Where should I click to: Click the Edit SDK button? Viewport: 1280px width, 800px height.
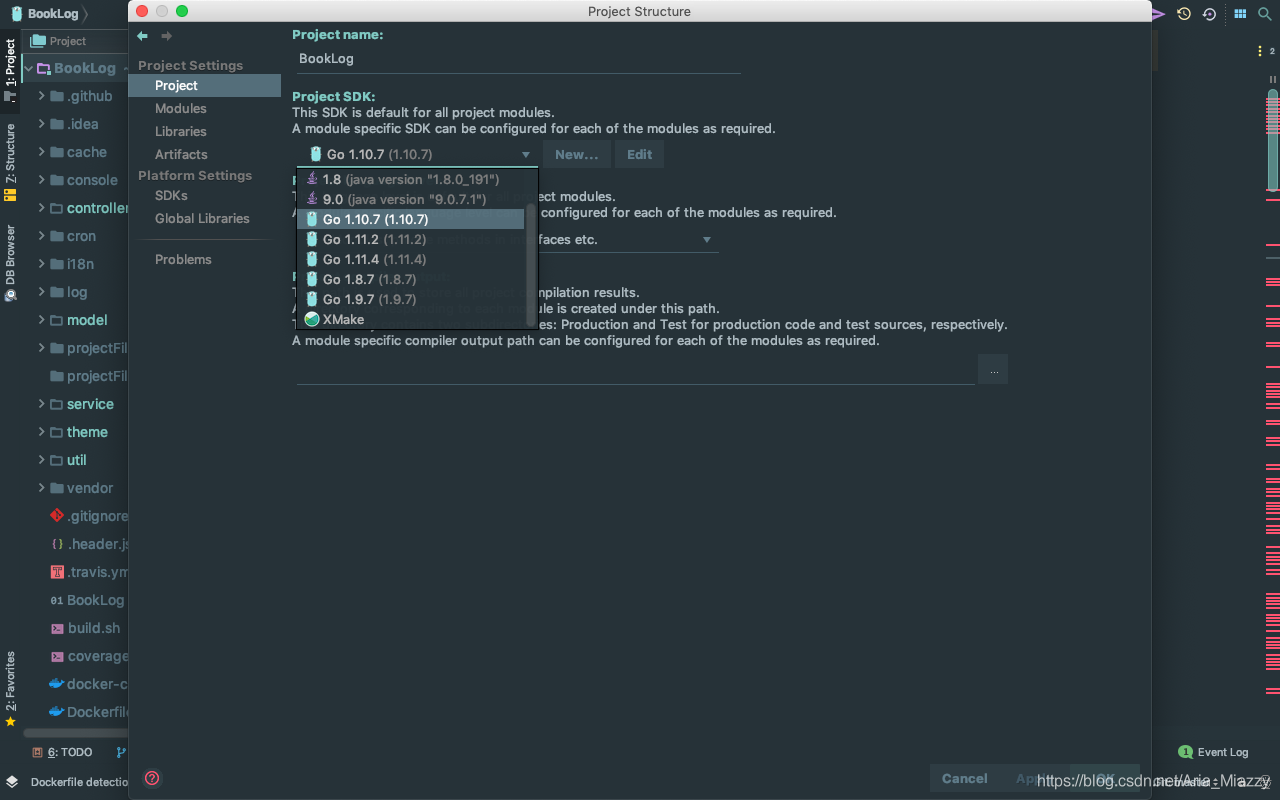click(640, 154)
